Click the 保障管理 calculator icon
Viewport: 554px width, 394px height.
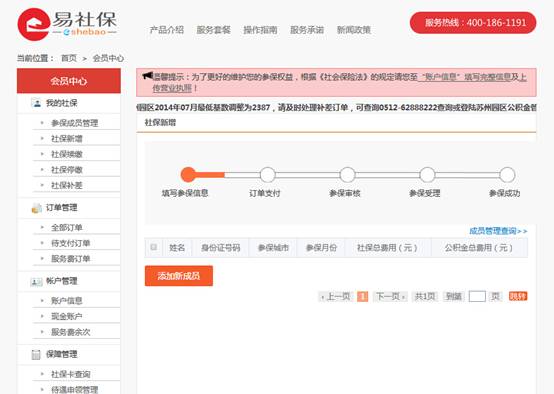coord(36,354)
